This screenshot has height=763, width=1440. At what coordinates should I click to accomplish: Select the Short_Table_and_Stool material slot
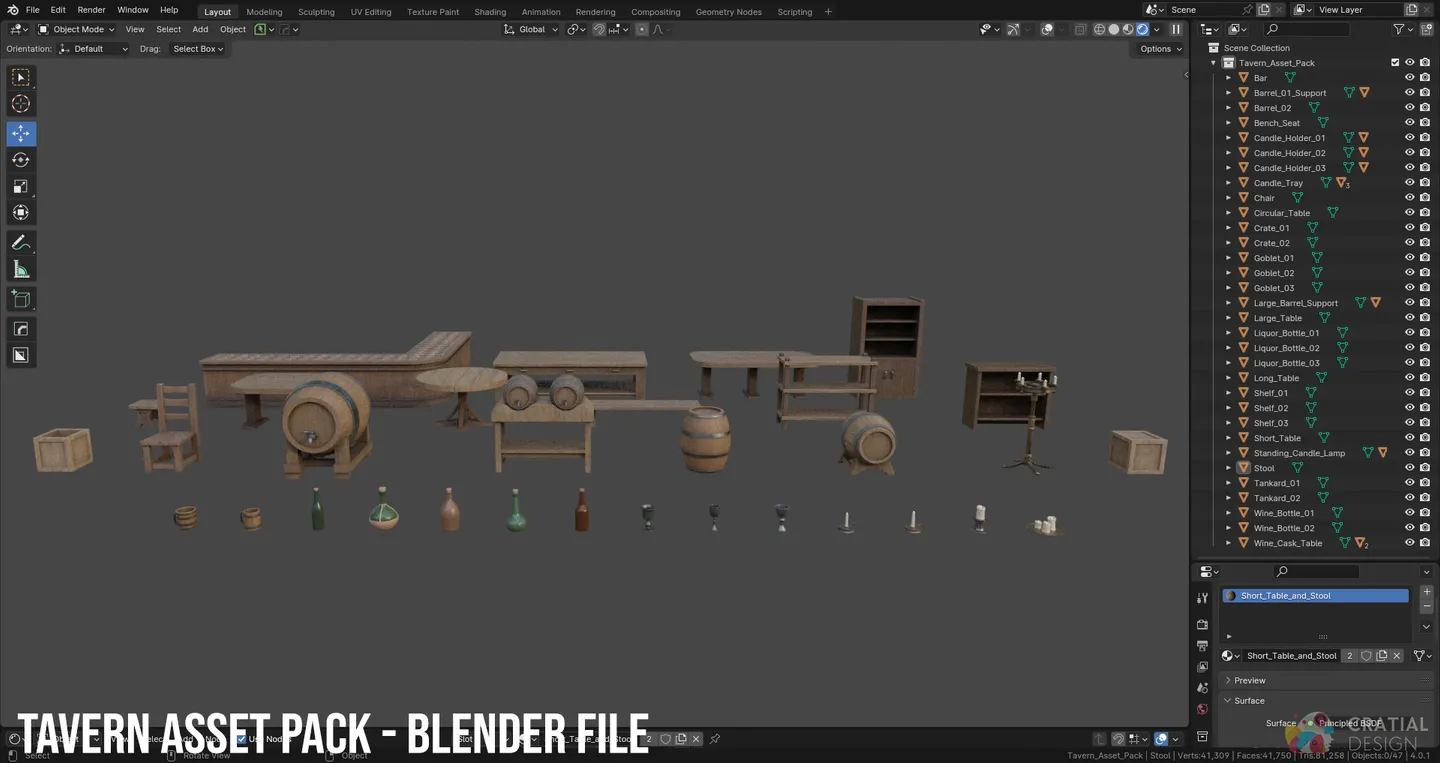[1315, 595]
